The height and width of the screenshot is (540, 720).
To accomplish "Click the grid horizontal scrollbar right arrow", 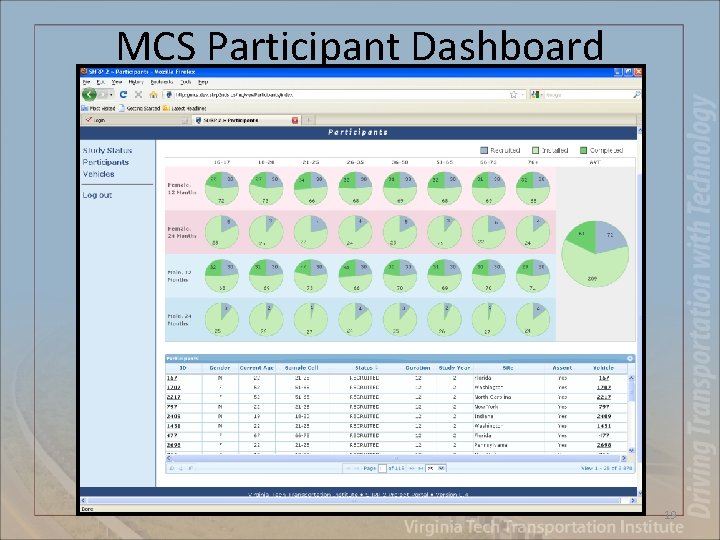I will 624,458.
